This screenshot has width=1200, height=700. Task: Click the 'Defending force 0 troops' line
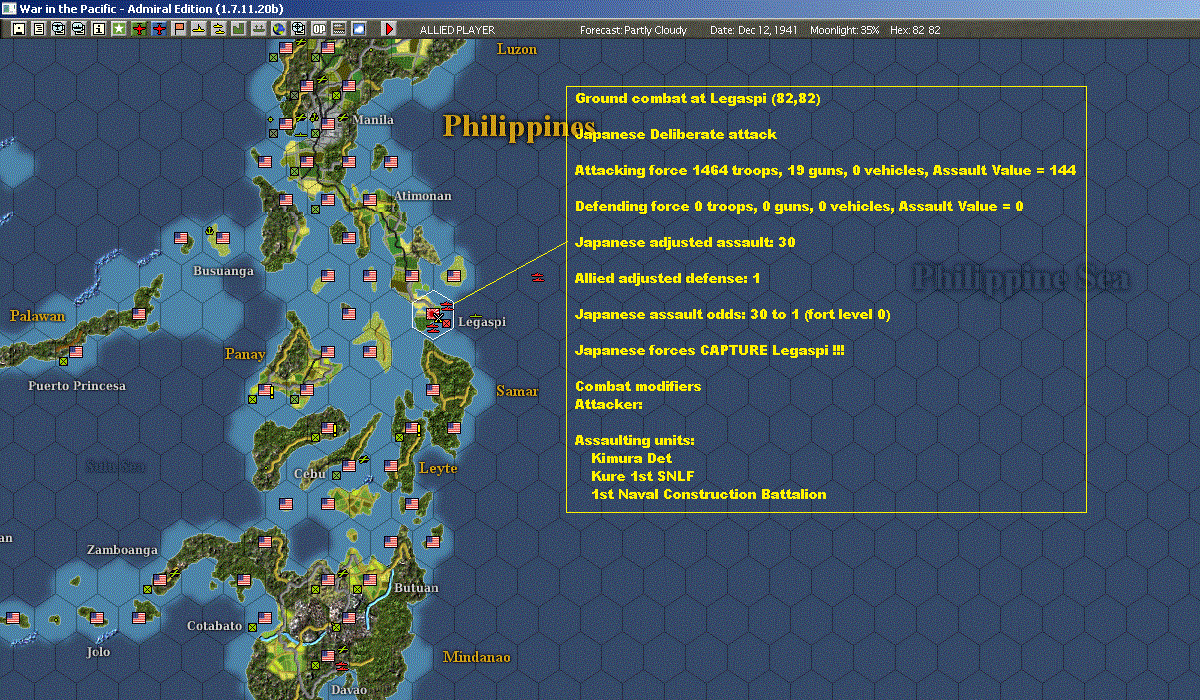point(799,206)
